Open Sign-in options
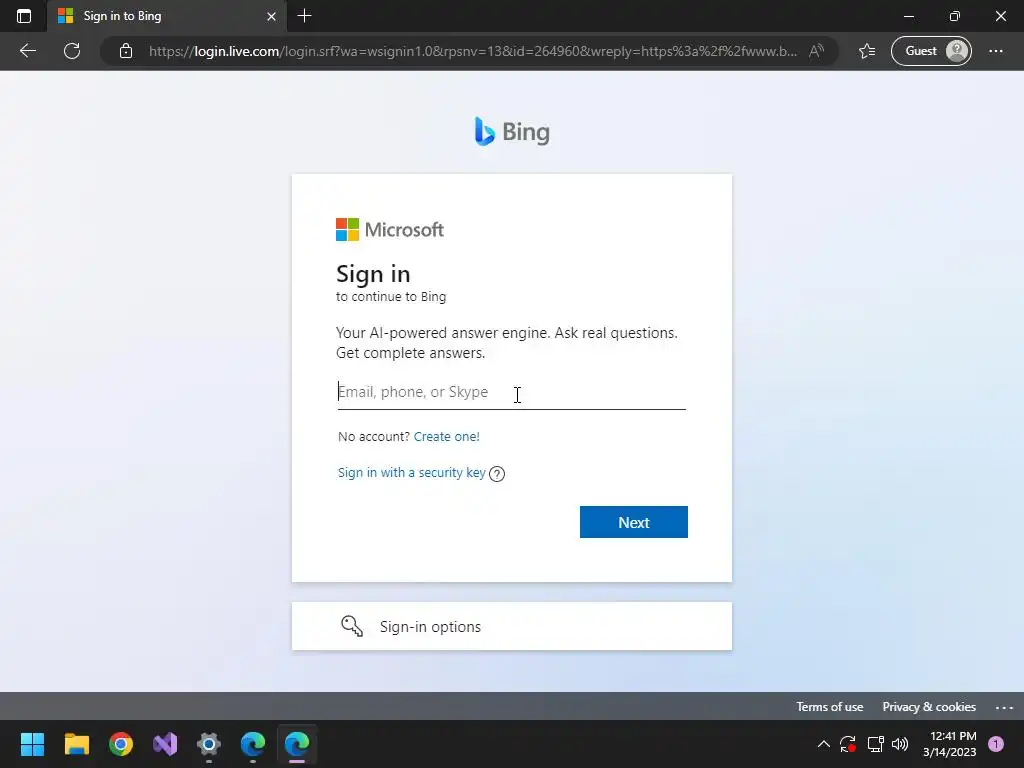Viewport: 1024px width, 768px height. tap(511, 626)
